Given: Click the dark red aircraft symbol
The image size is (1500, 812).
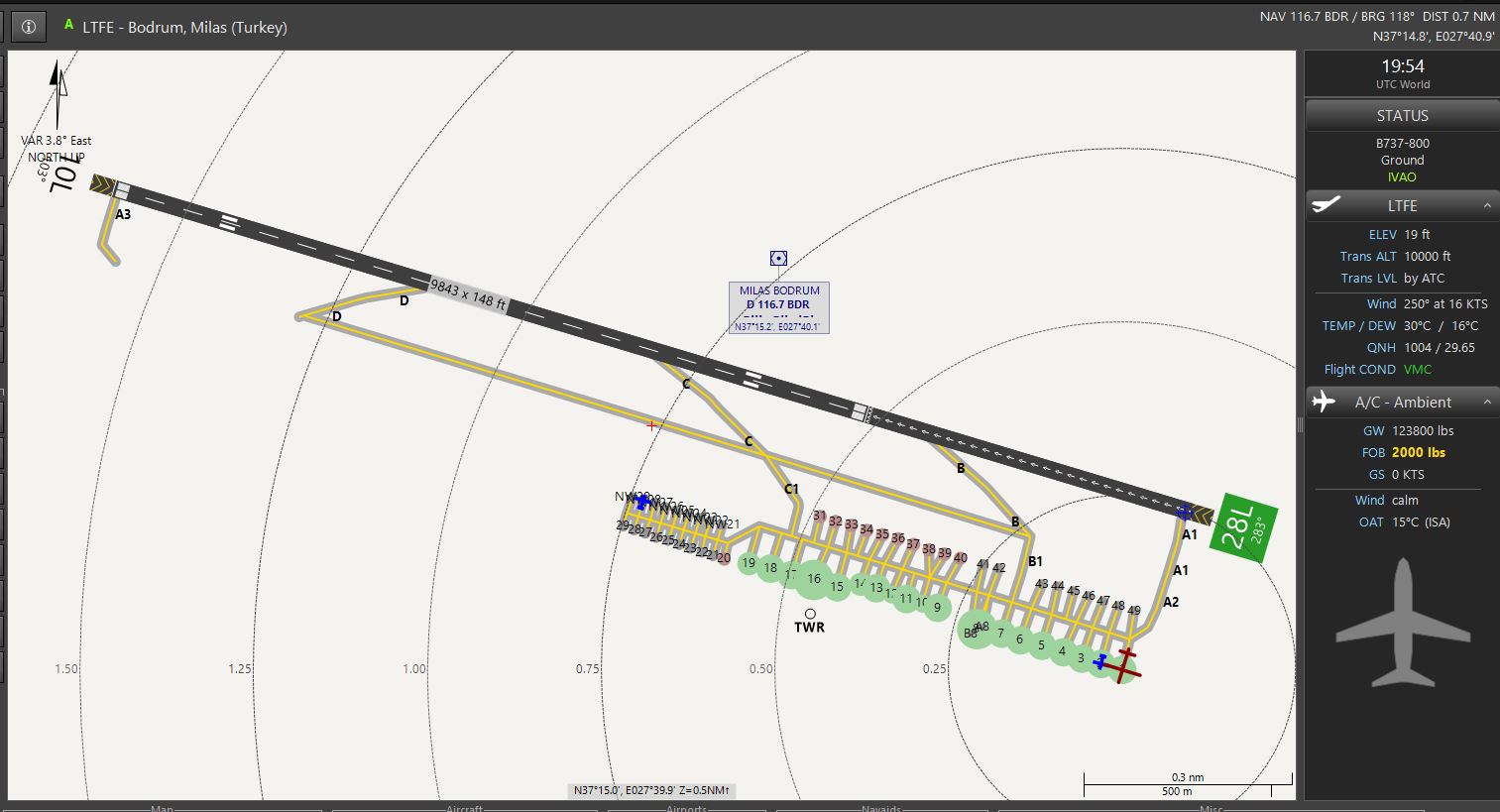Looking at the screenshot, I should point(1123,665).
